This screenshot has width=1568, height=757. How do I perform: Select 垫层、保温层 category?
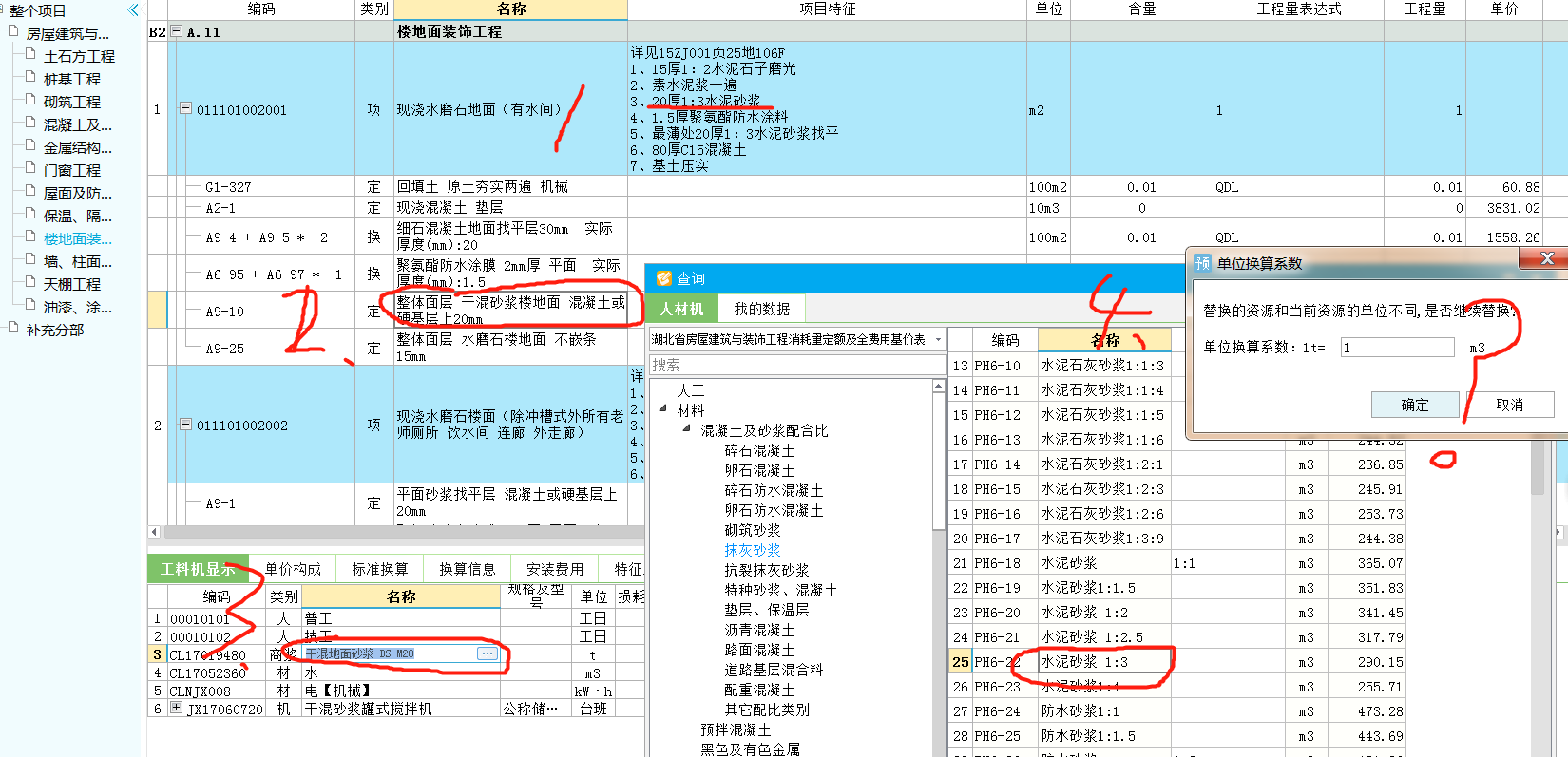(767, 610)
